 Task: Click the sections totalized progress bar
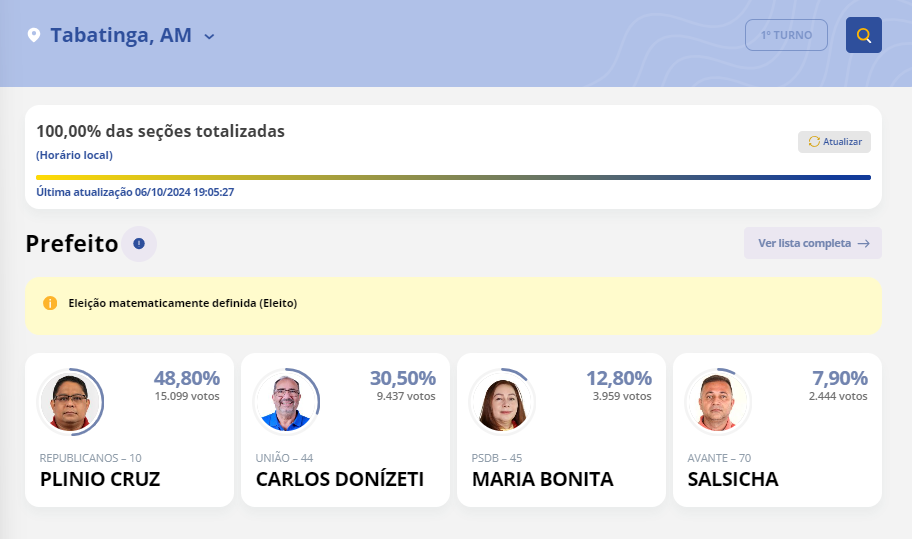[453, 178]
